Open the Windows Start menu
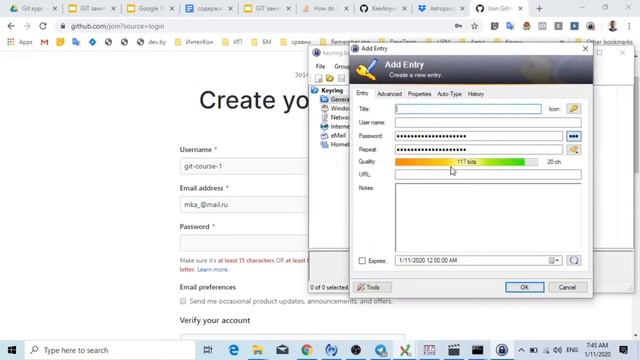This screenshot has width=640, height=360. tap(12, 350)
